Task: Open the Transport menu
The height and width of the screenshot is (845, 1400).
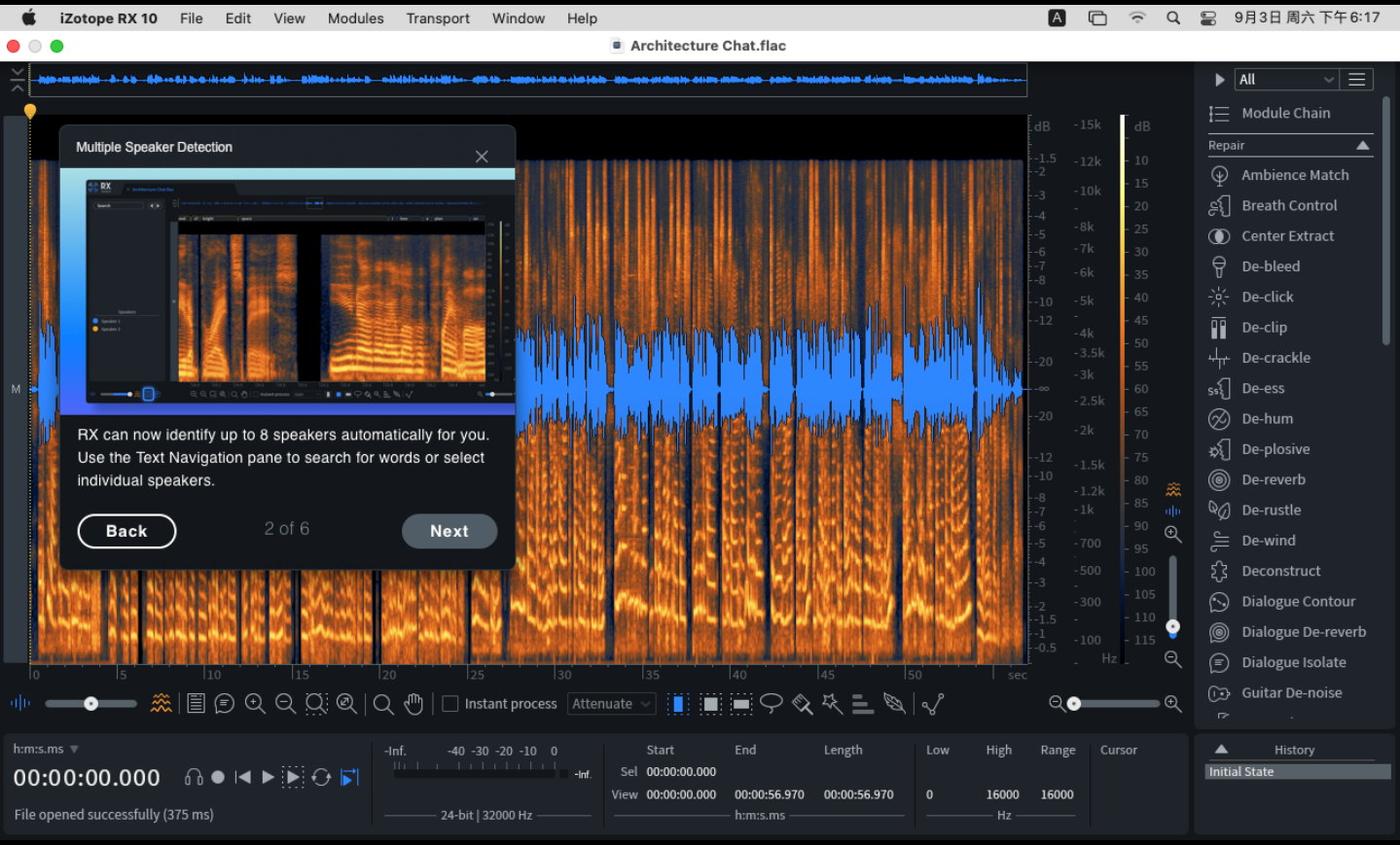Action: (438, 18)
